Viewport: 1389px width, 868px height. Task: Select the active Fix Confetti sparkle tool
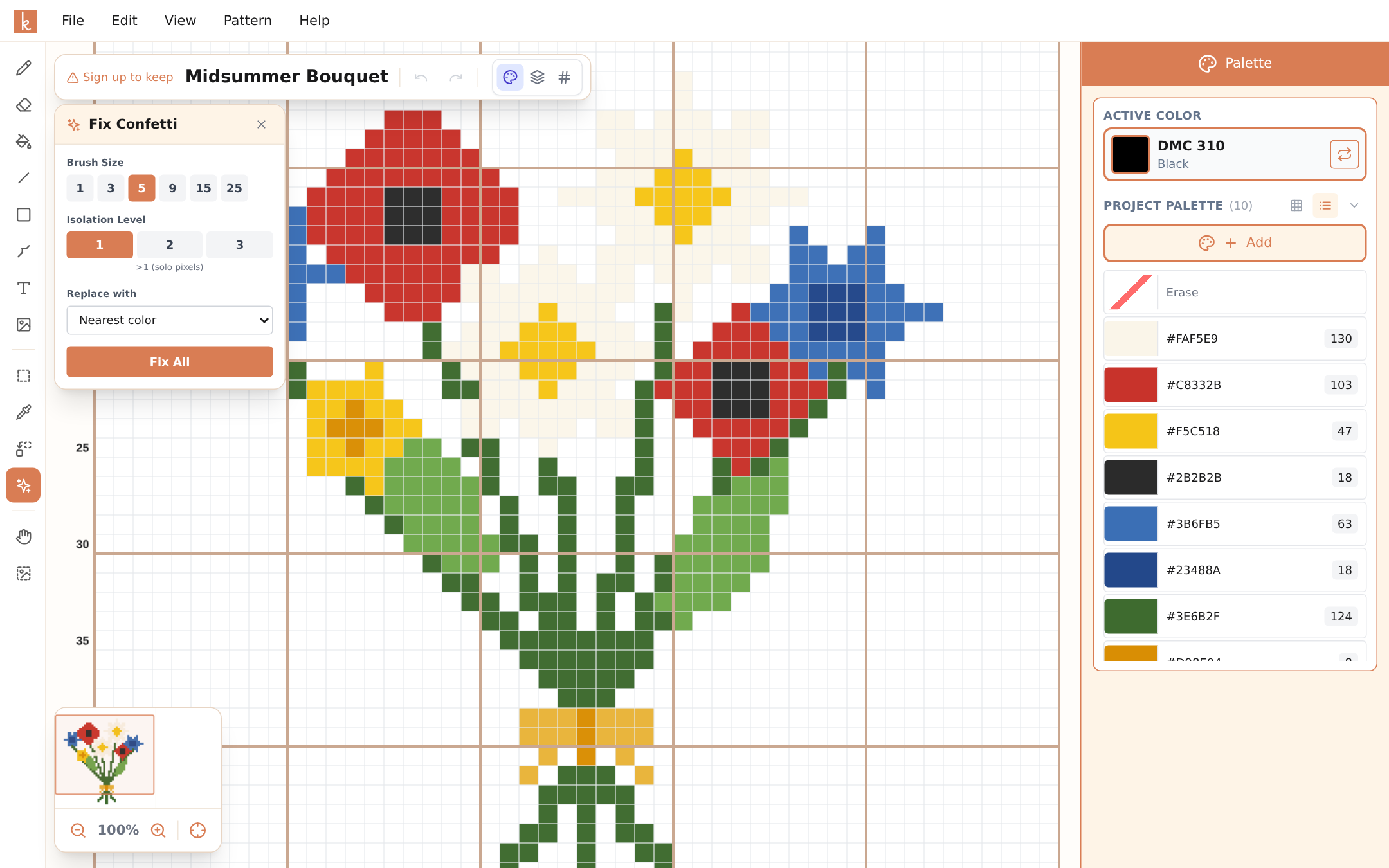tap(24, 485)
